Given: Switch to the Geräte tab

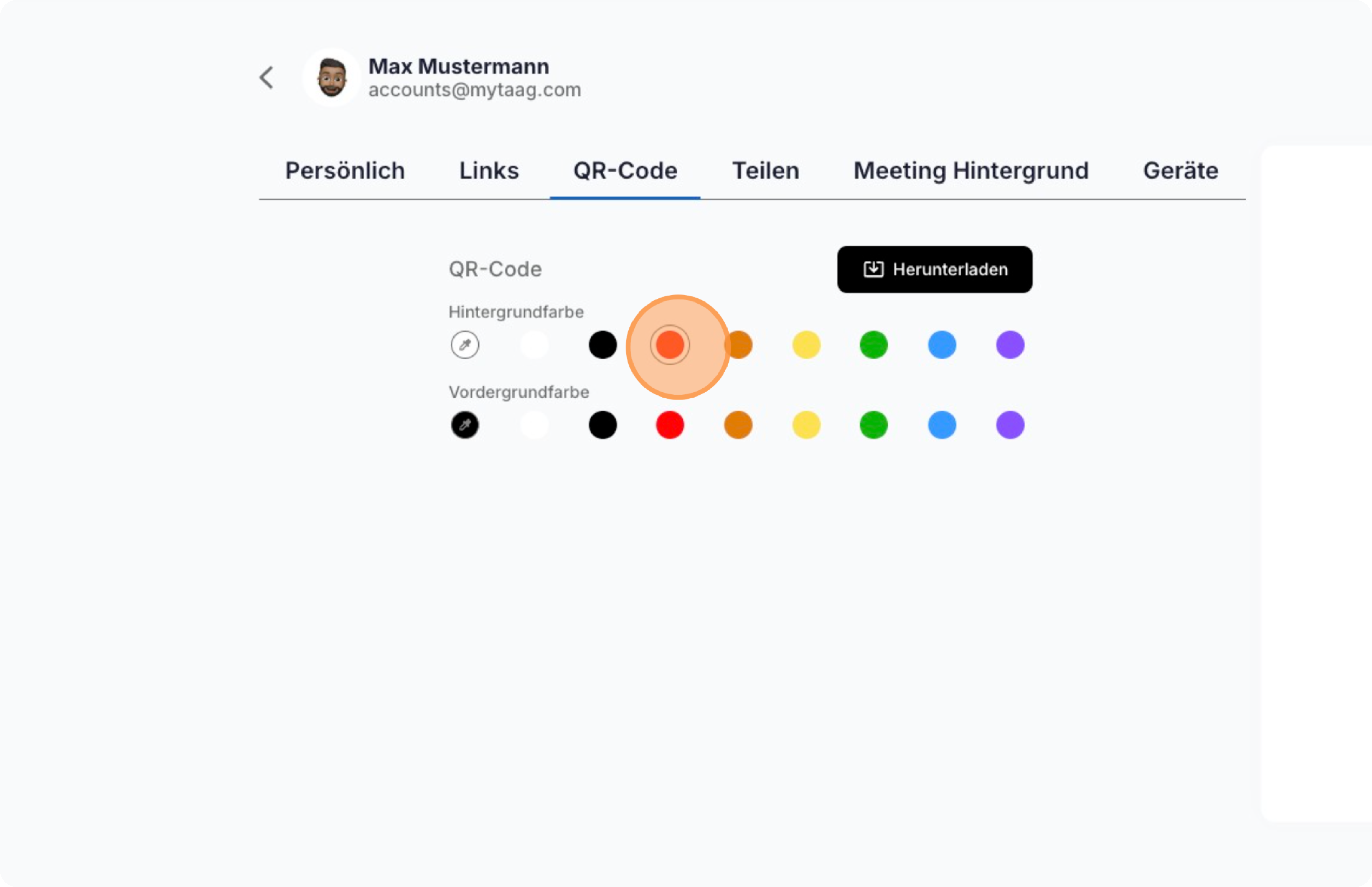Looking at the screenshot, I should coord(1180,170).
